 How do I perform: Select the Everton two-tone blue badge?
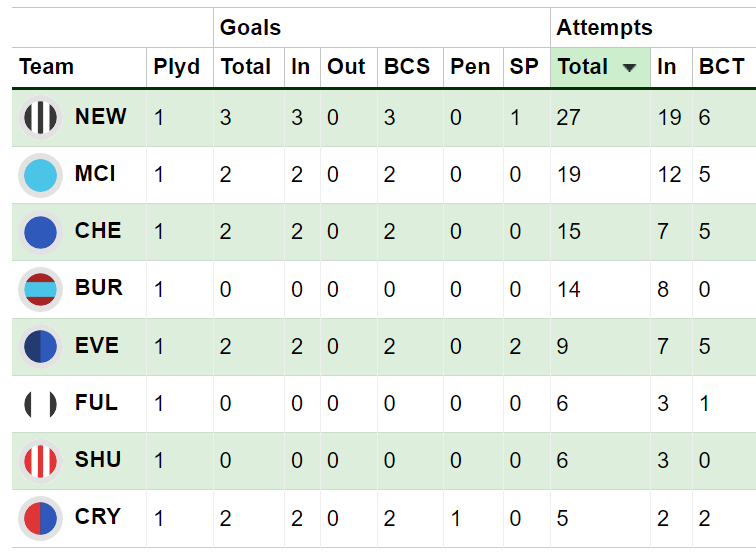click(x=41, y=347)
